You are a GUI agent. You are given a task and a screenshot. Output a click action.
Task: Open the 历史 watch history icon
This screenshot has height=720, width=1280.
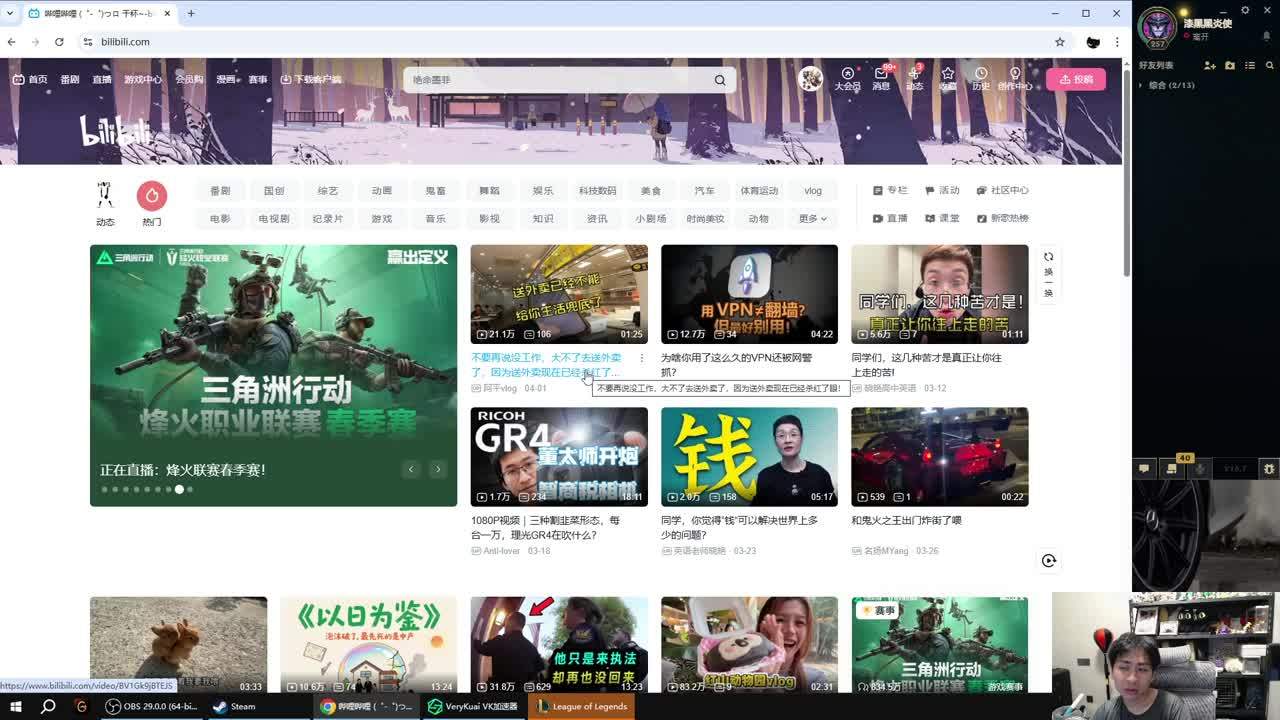click(x=981, y=78)
